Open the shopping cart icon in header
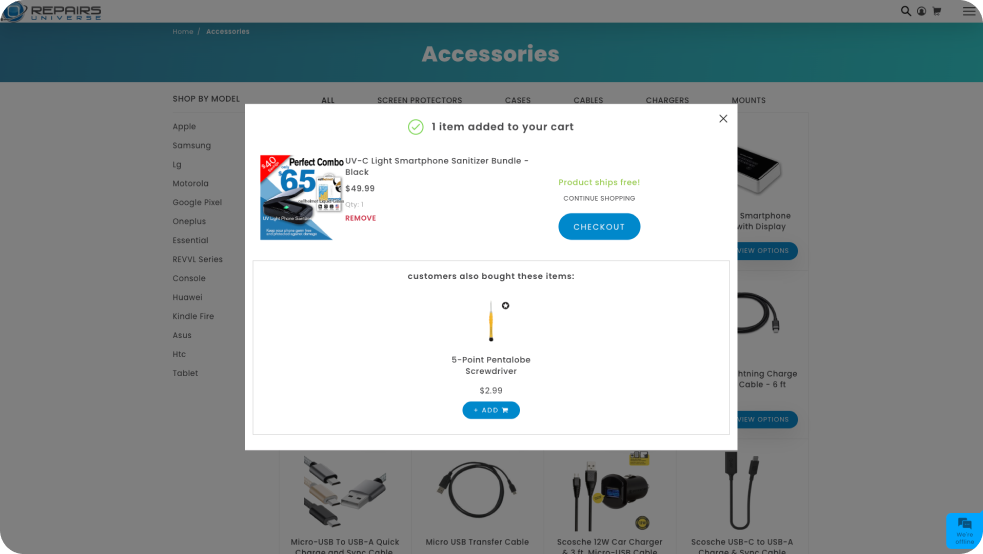The width and height of the screenshot is (983, 554). tap(937, 11)
